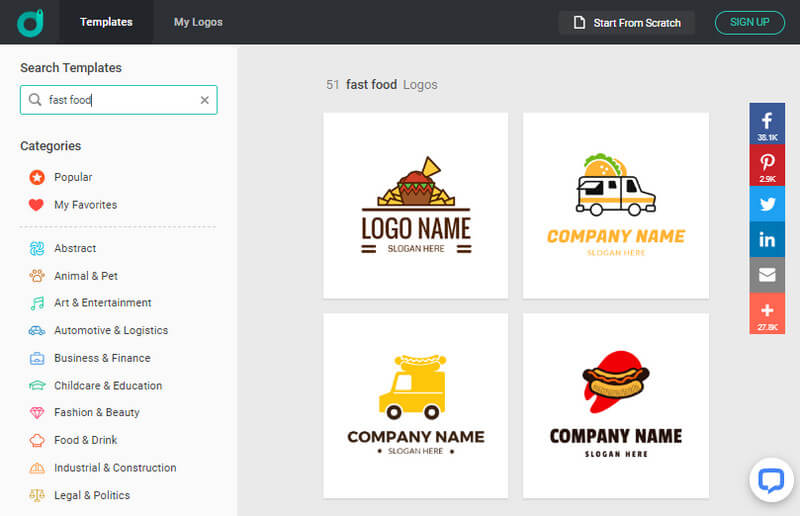Share on Twitter icon
The height and width of the screenshot is (516, 800).
coord(767,204)
